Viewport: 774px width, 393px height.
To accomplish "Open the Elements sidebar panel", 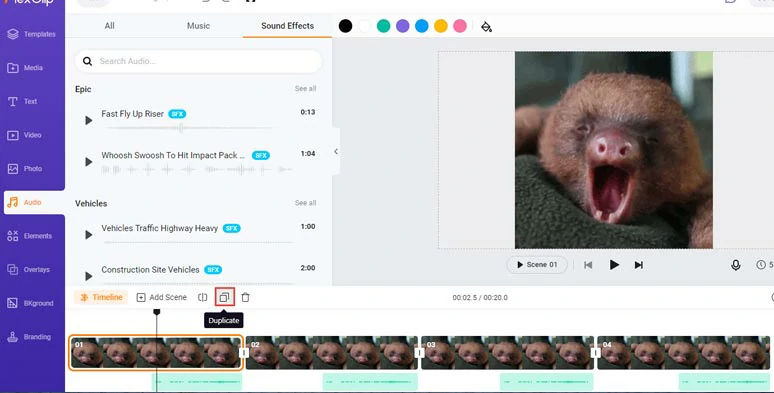I will tap(33, 236).
